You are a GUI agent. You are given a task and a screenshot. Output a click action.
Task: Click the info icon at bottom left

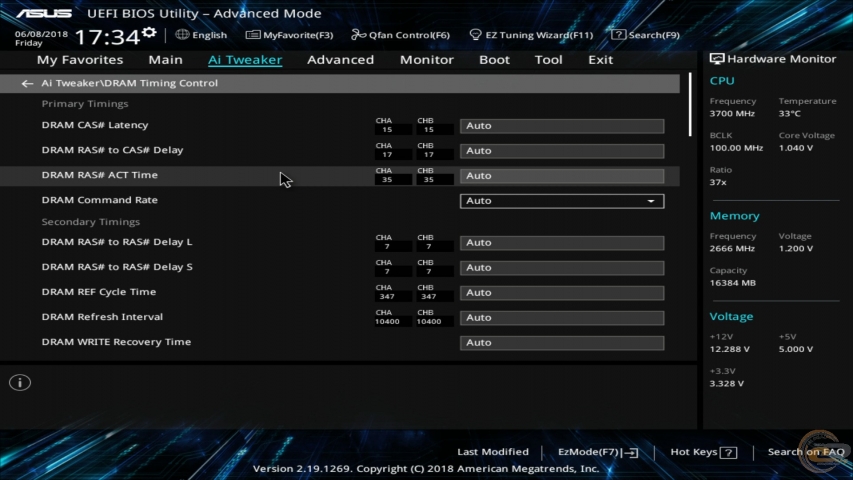coord(20,383)
